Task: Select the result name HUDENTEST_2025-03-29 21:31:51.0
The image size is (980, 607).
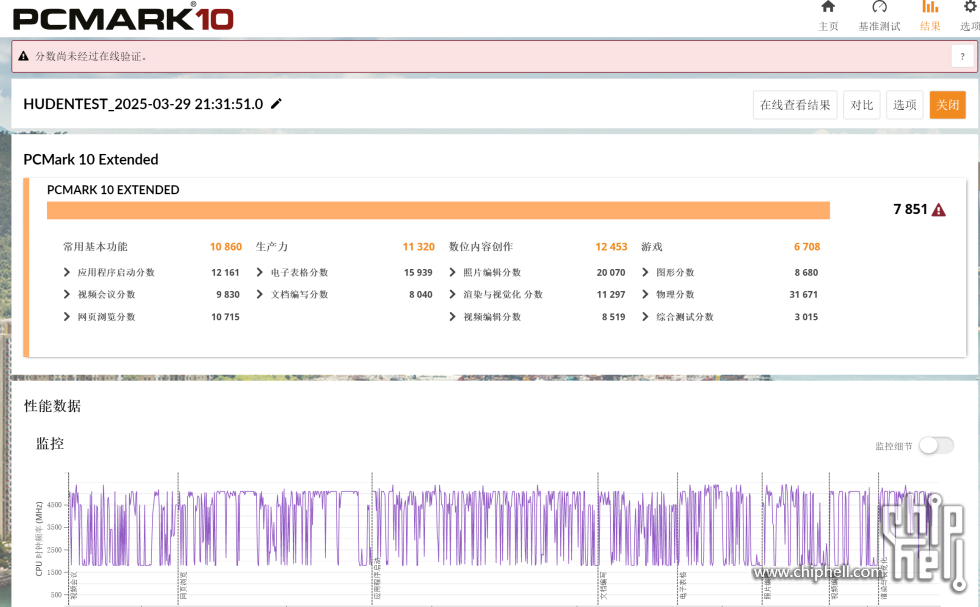Action: point(143,104)
